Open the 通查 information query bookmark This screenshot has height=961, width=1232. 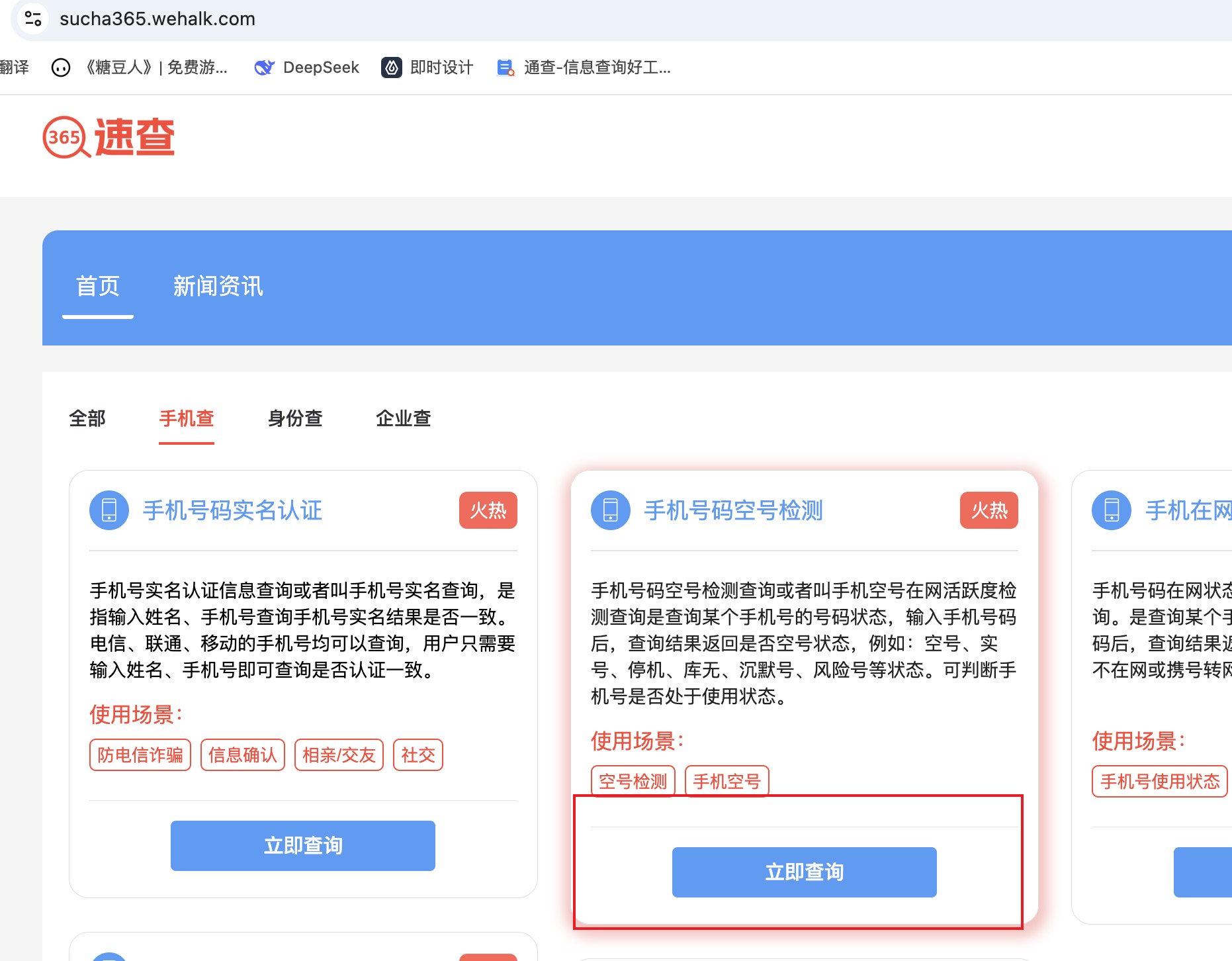pos(584,68)
